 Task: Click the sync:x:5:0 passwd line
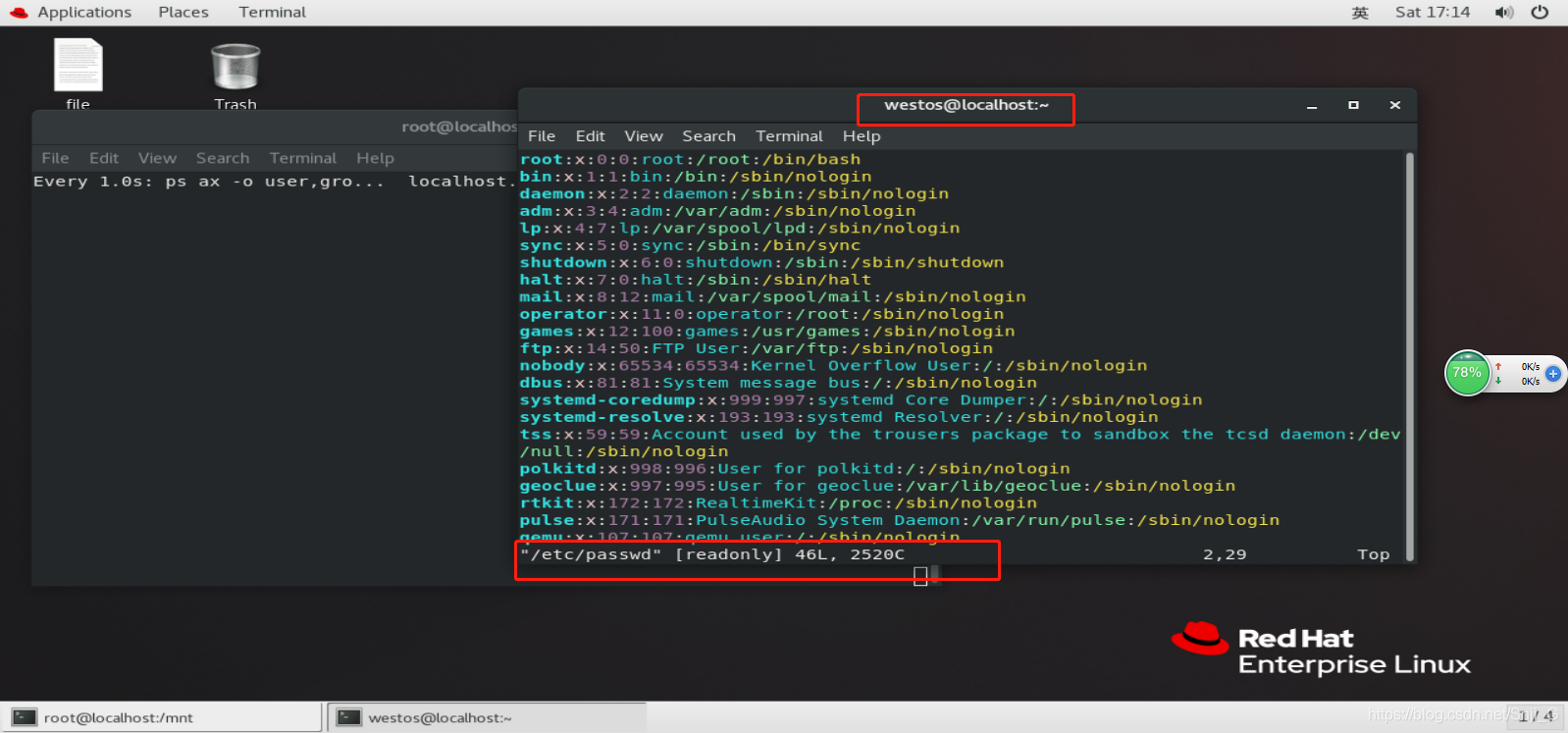[x=690, y=245]
